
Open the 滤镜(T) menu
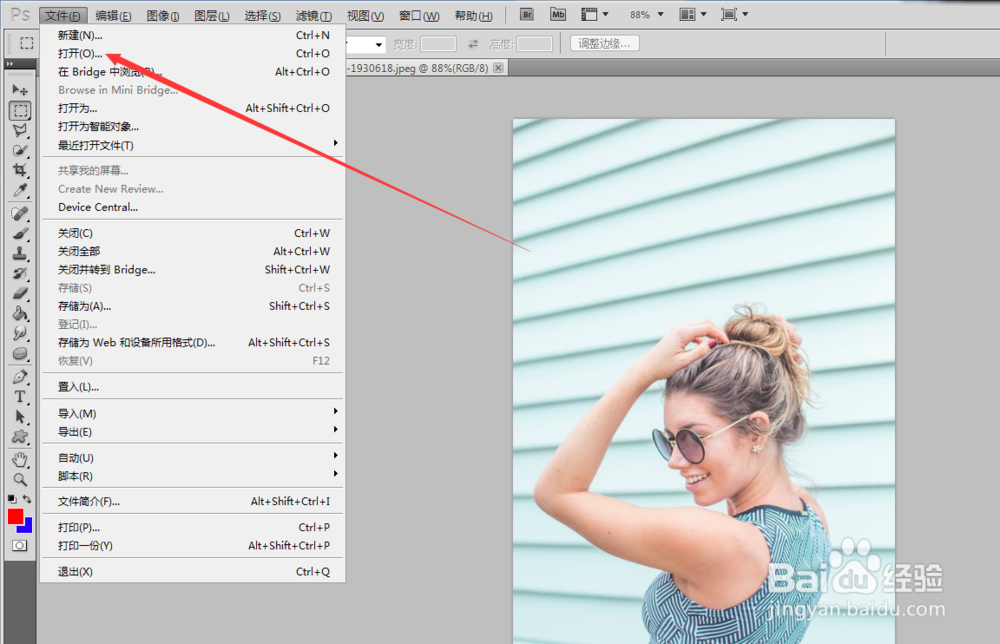pos(313,15)
